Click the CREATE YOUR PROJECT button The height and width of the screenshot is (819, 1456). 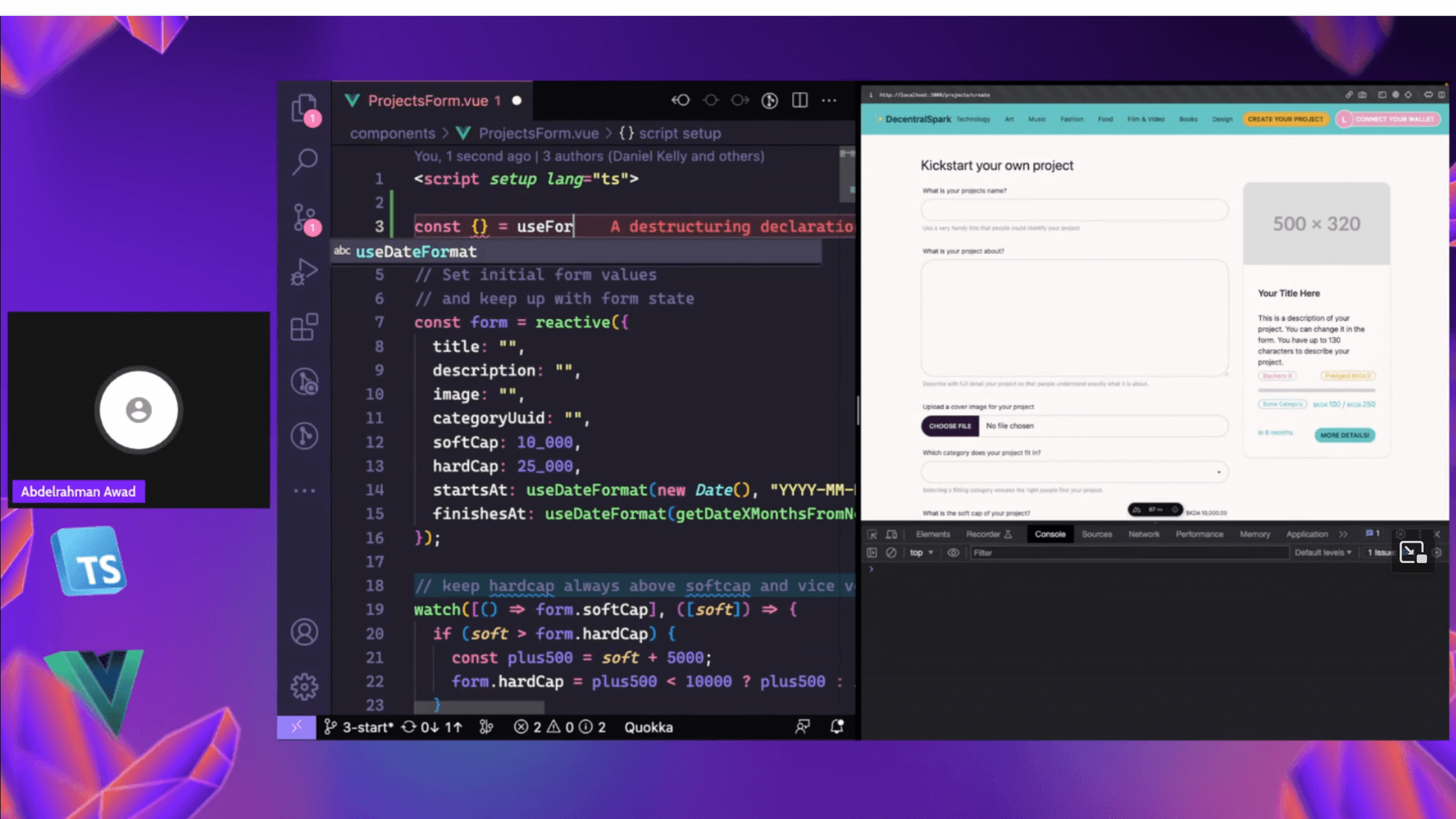[1285, 119]
